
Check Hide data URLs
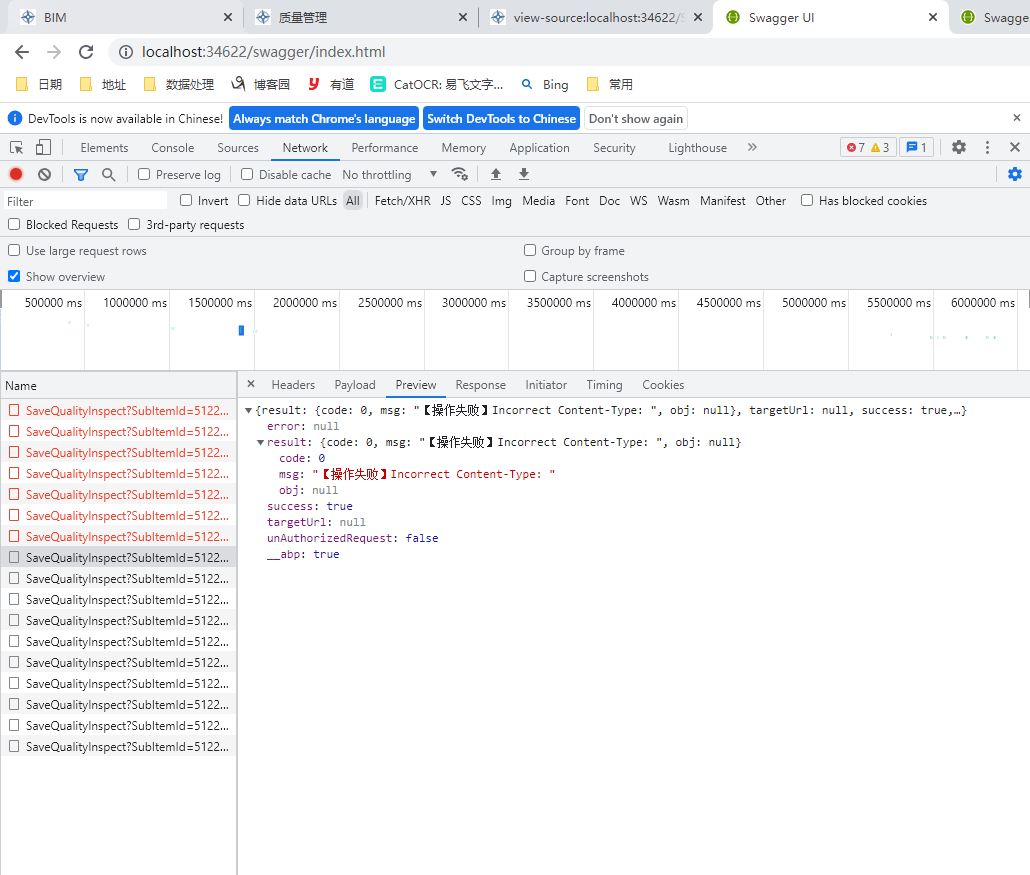click(244, 200)
